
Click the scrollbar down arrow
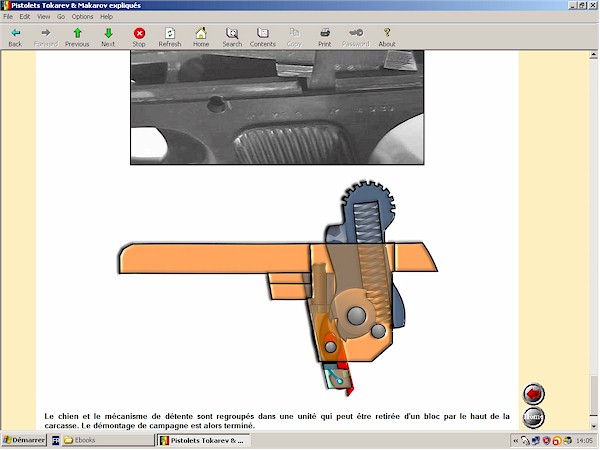tap(593, 426)
